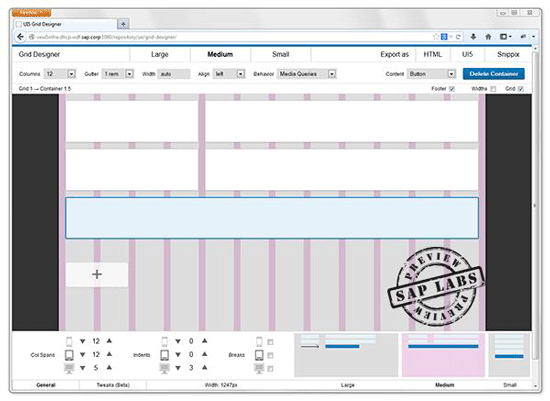
Task: Decrease tablet Col Spans value
Action: coord(83,355)
